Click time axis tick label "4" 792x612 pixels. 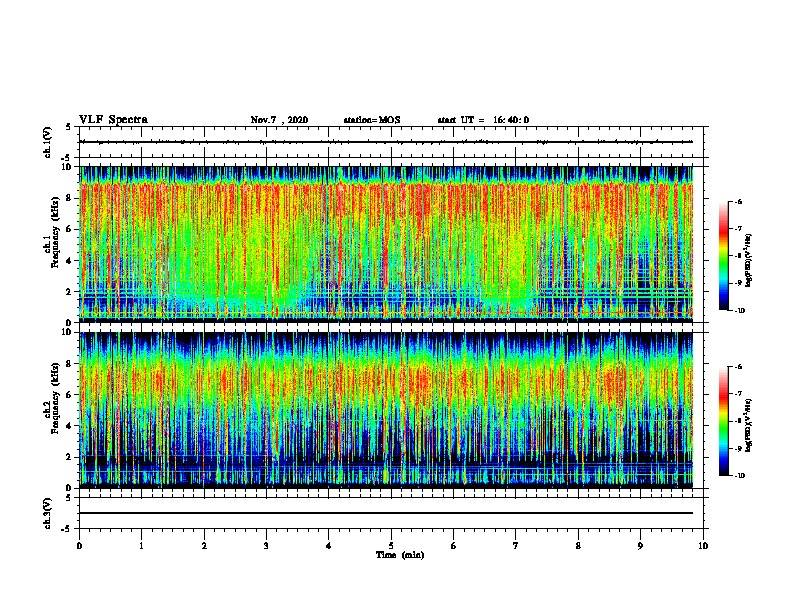(329, 546)
